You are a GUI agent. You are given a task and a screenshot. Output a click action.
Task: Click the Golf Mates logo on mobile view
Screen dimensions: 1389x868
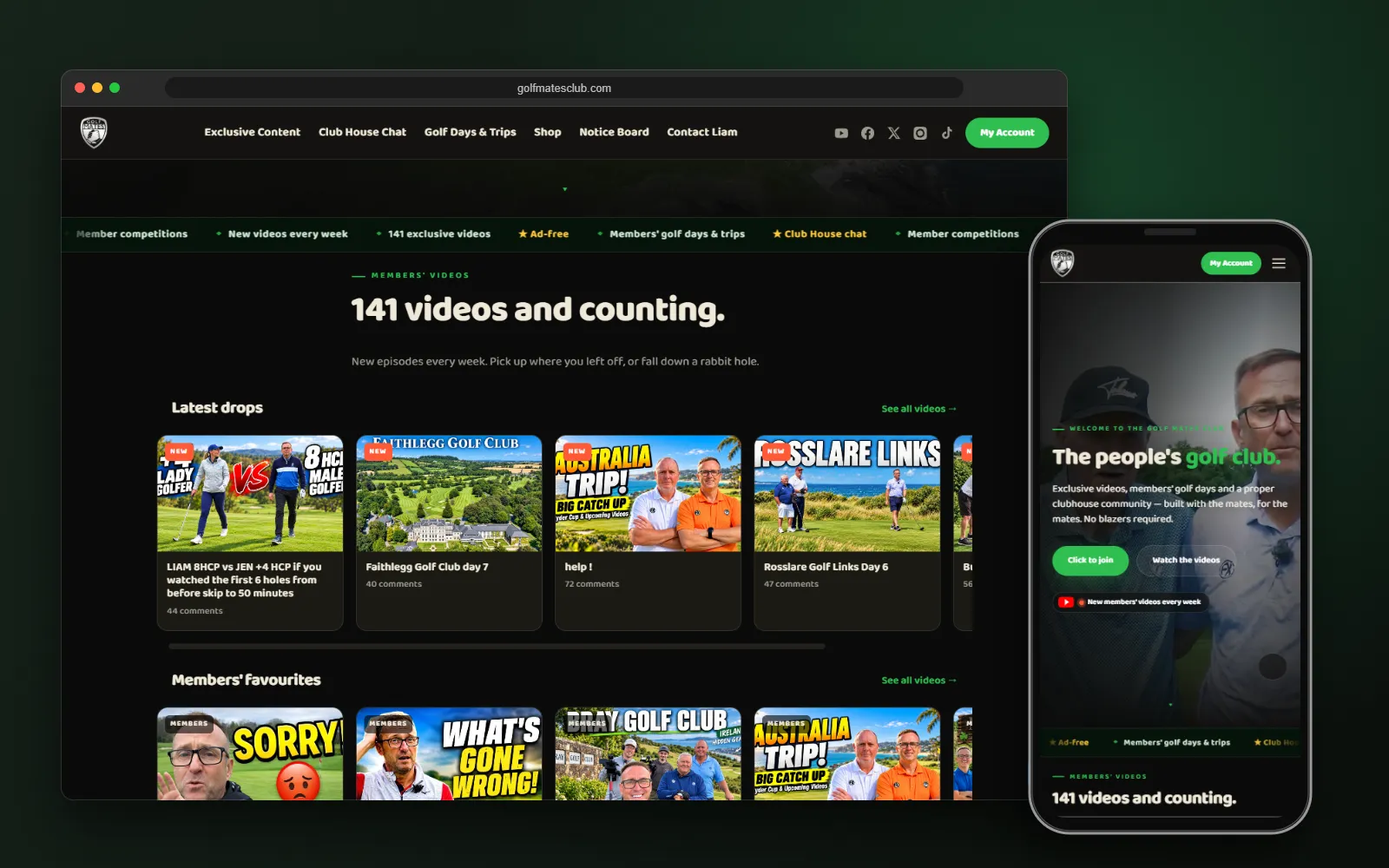(x=1063, y=262)
